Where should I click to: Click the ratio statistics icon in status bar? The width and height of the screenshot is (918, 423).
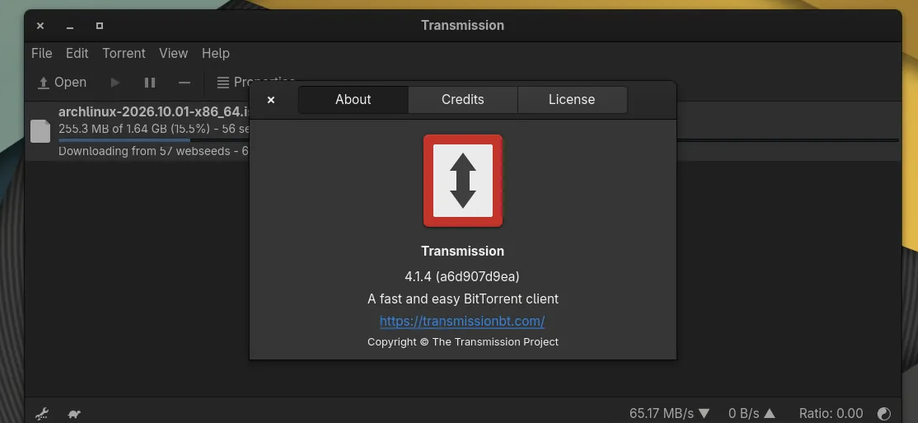(x=884, y=414)
